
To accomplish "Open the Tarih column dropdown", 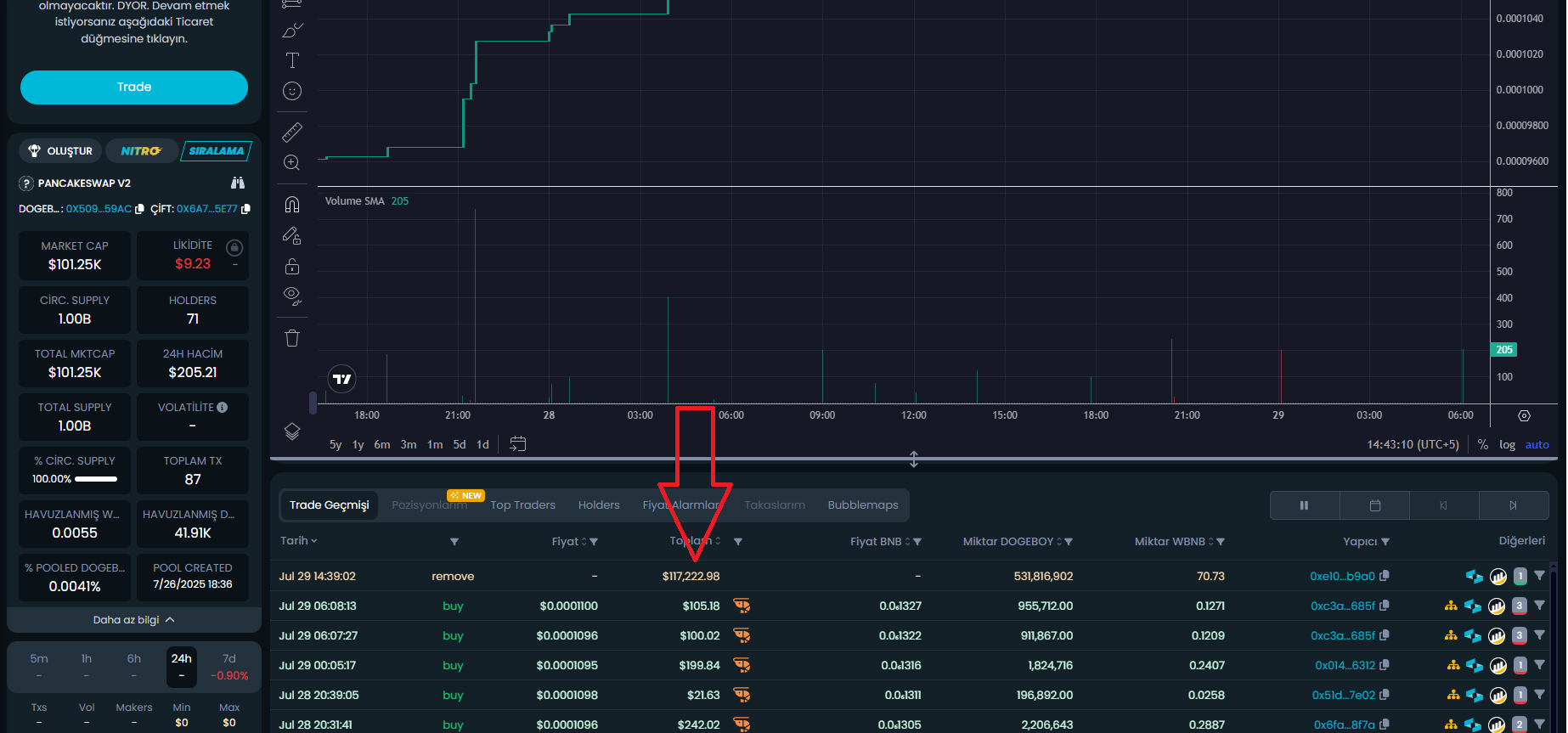I will [298, 541].
